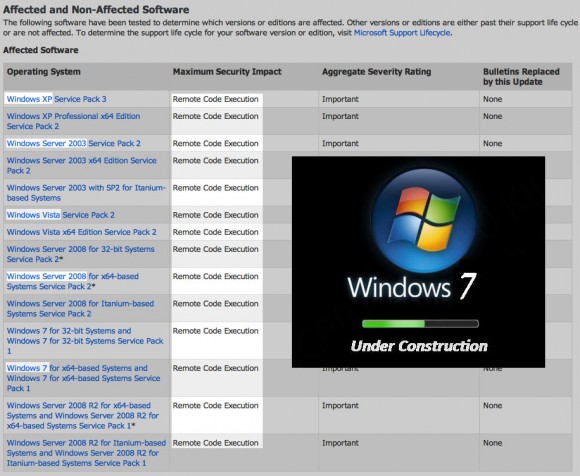The height and width of the screenshot is (476, 580).
Task: Click the Maximum Security Impact column header
Action: tap(227, 72)
